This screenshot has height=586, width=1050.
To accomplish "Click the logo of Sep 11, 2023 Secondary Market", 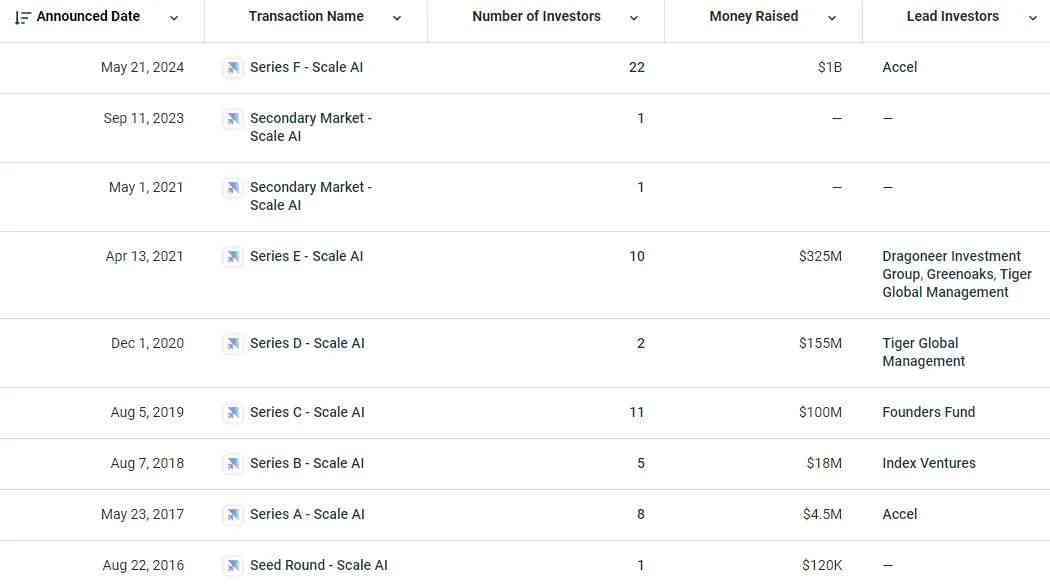I will pos(232,119).
